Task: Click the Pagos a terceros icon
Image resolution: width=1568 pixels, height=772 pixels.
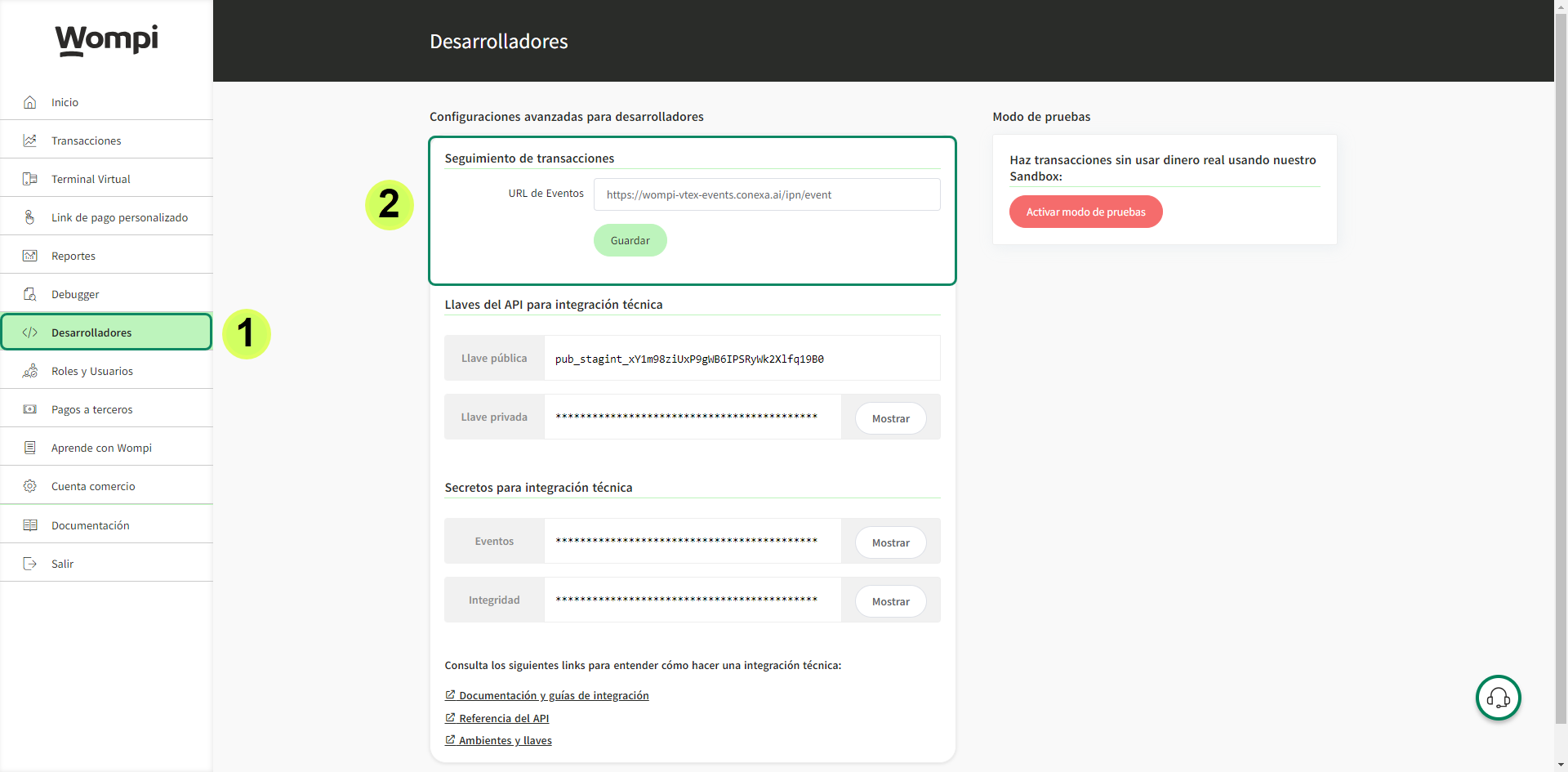Action: point(30,408)
